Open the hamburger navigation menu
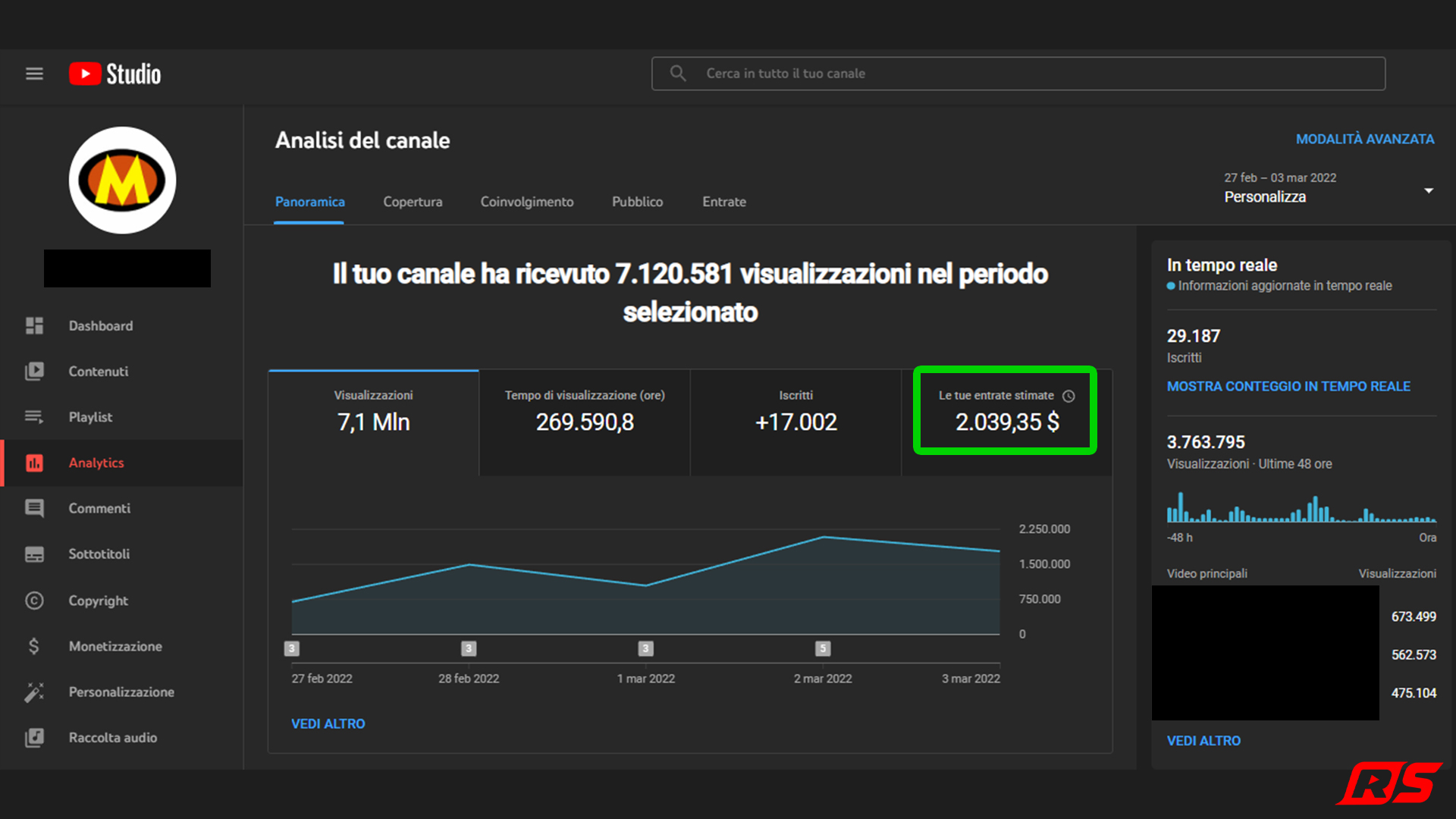This screenshot has width=1456, height=819. click(x=34, y=74)
